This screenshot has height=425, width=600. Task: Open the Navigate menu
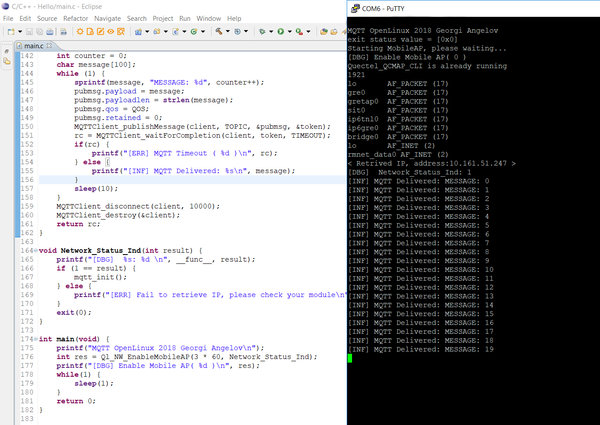point(108,18)
